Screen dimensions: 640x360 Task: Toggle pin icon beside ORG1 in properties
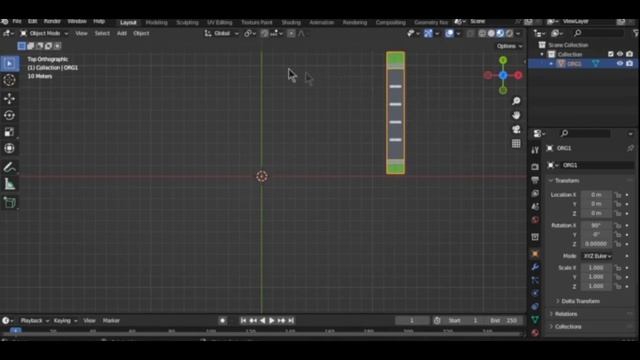630,148
